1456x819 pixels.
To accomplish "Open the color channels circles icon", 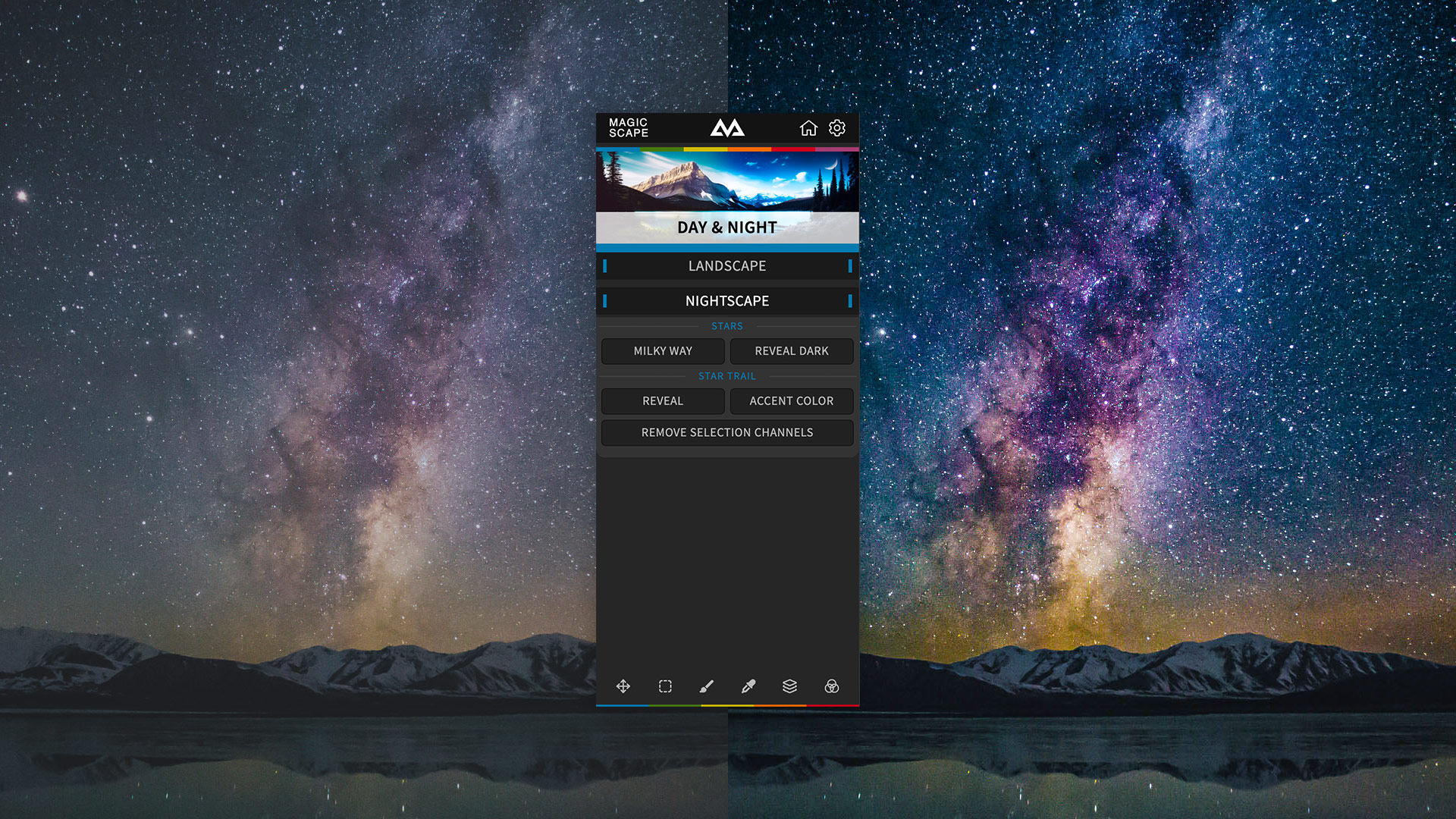I will coord(832,686).
